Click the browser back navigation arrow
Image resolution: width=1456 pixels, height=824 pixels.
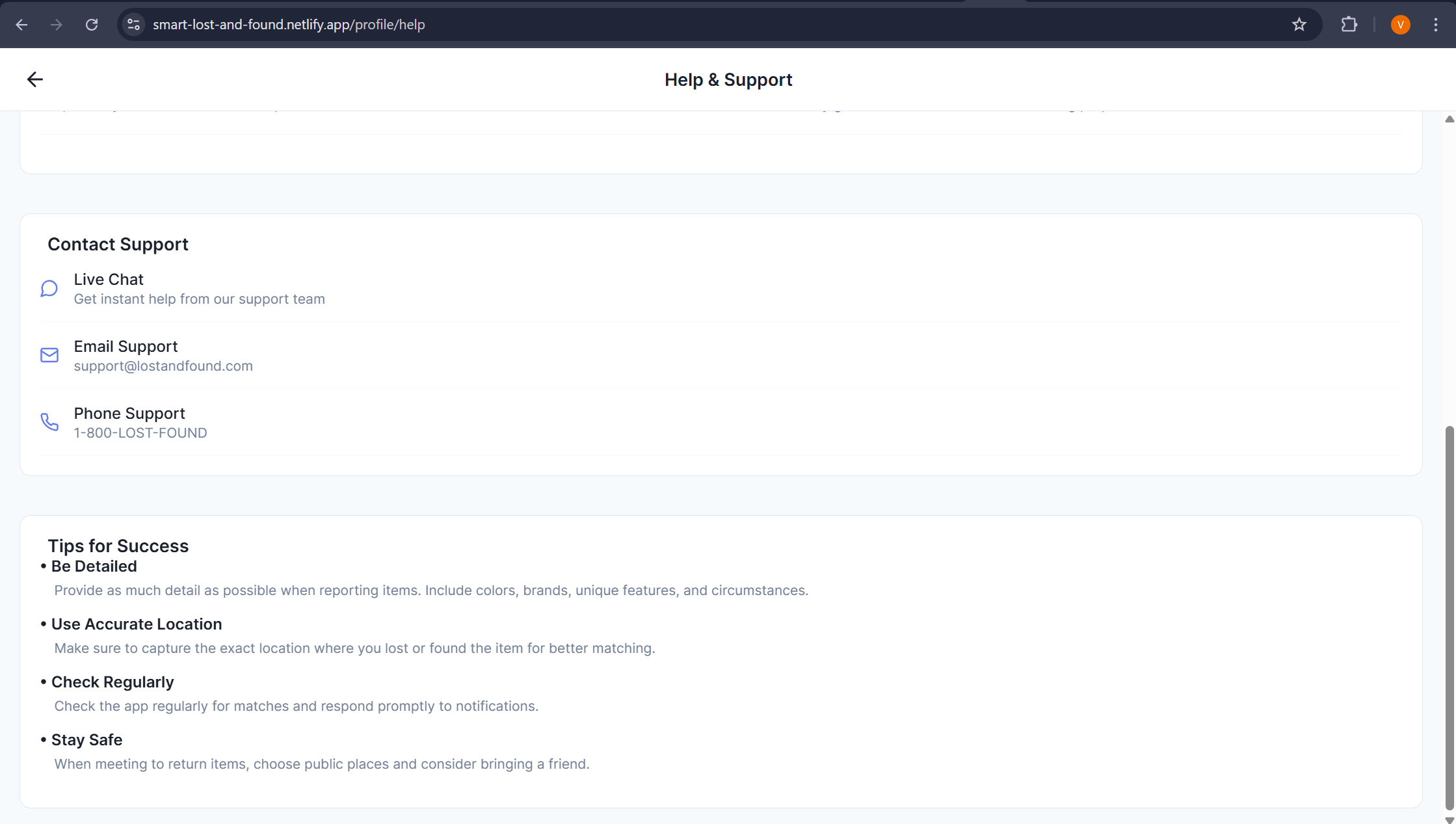pyautogui.click(x=21, y=25)
